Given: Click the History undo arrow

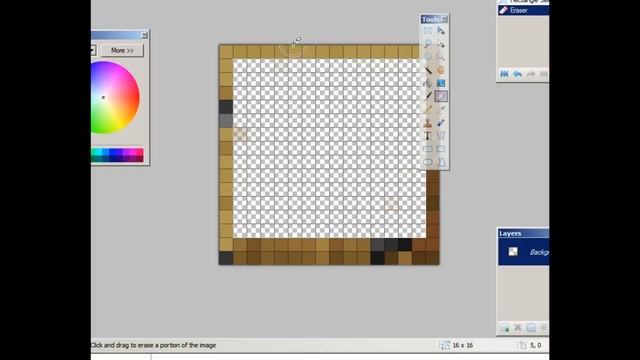Looking at the screenshot, I should [518, 74].
